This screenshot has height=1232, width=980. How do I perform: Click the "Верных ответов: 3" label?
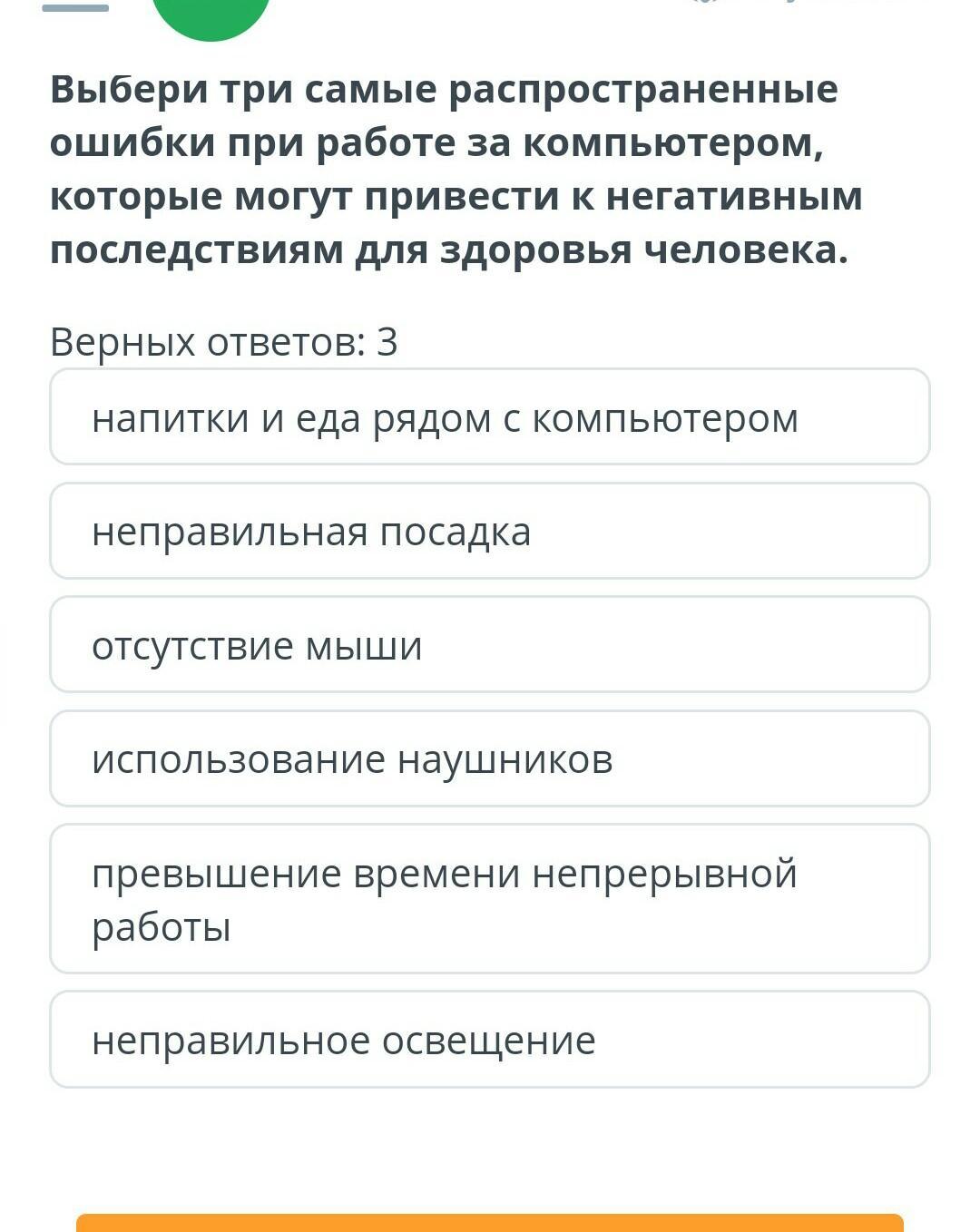[224, 342]
